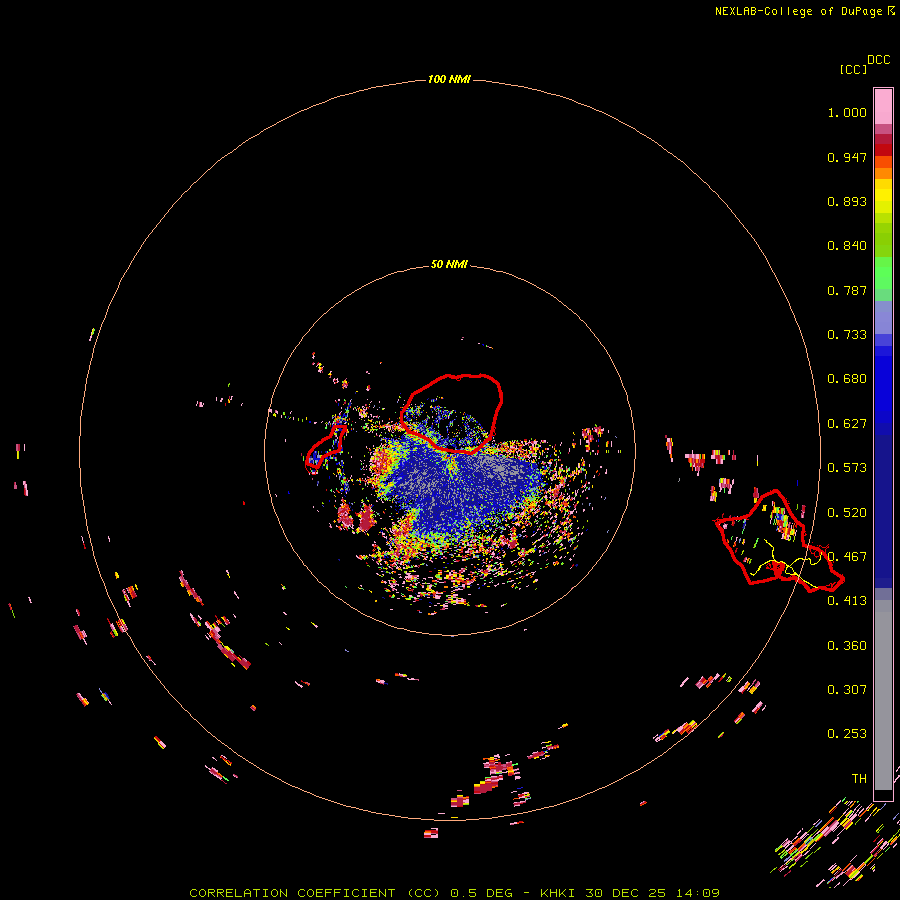Click the 1.000 value on the color scale
This screenshot has height=900, width=900.
tap(847, 112)
